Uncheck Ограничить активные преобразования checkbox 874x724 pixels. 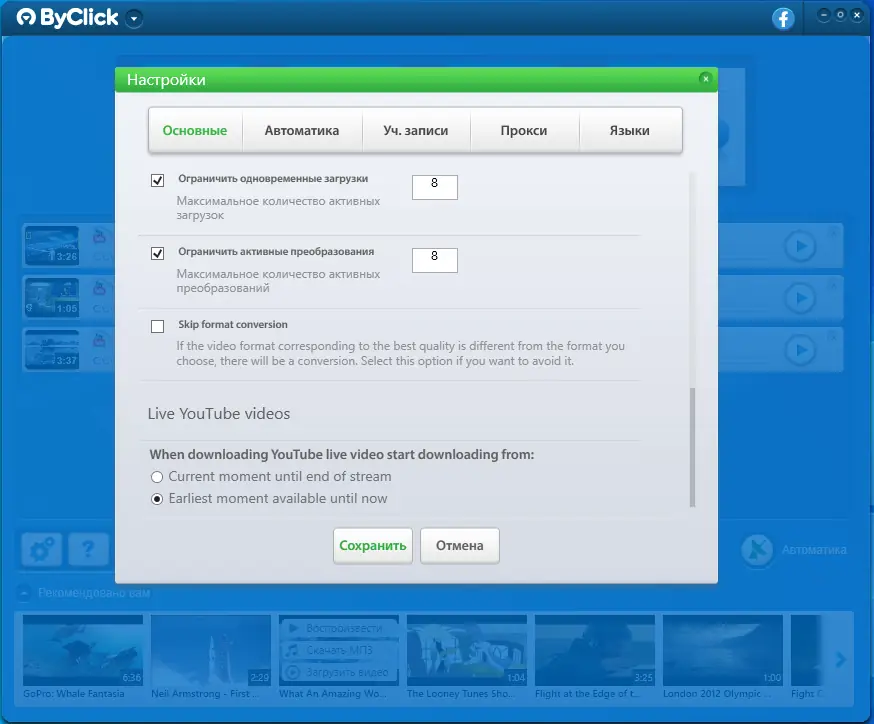coord(157,253)
